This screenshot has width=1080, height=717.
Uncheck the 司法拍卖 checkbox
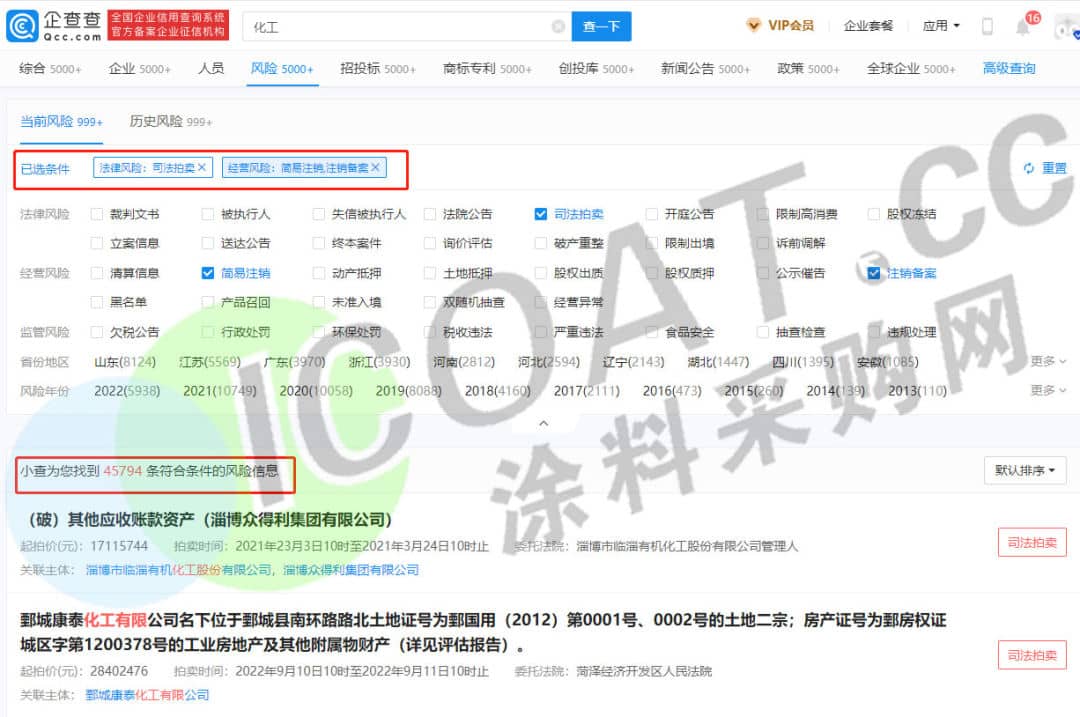pyautogui.click(x=541, y=214)
